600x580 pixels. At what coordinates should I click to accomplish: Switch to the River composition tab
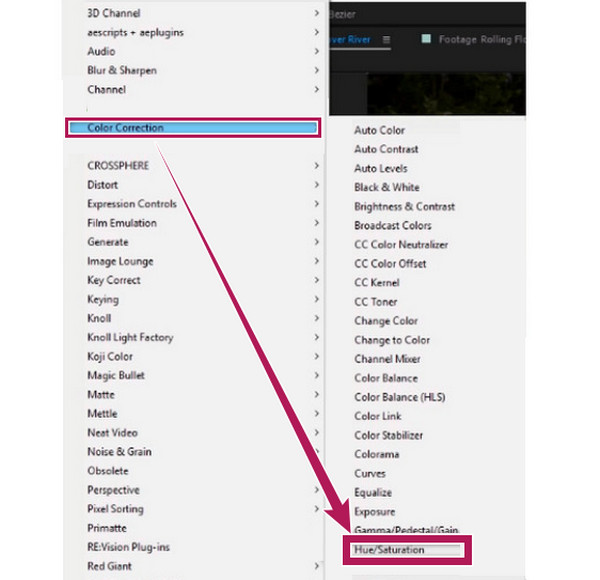(350, 39)
